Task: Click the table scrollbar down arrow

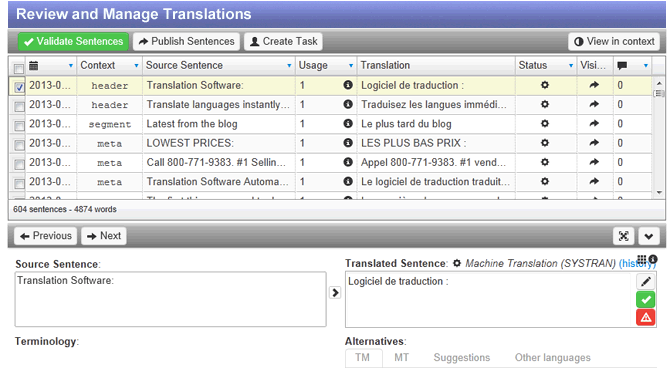Action: (659, 192)
